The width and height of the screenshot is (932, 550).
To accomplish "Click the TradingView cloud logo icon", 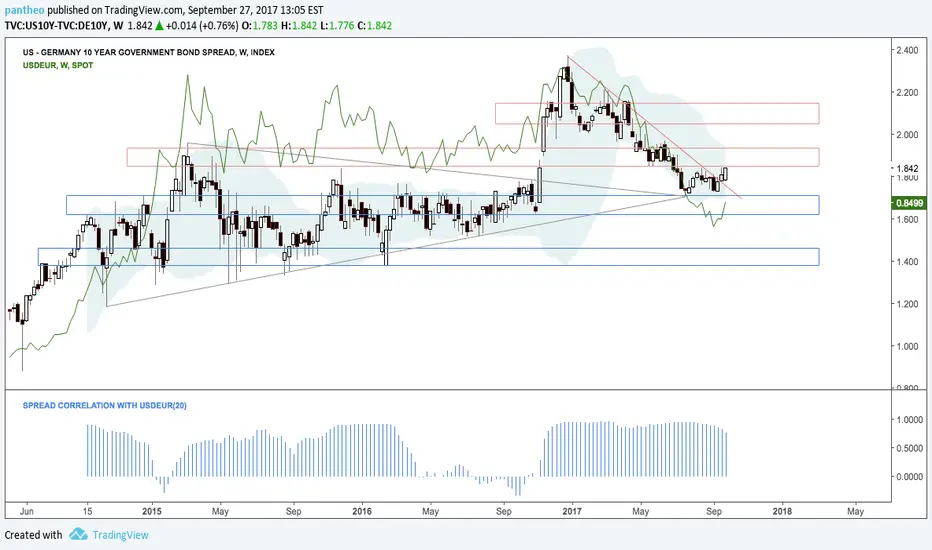I will tap(78, 534).
